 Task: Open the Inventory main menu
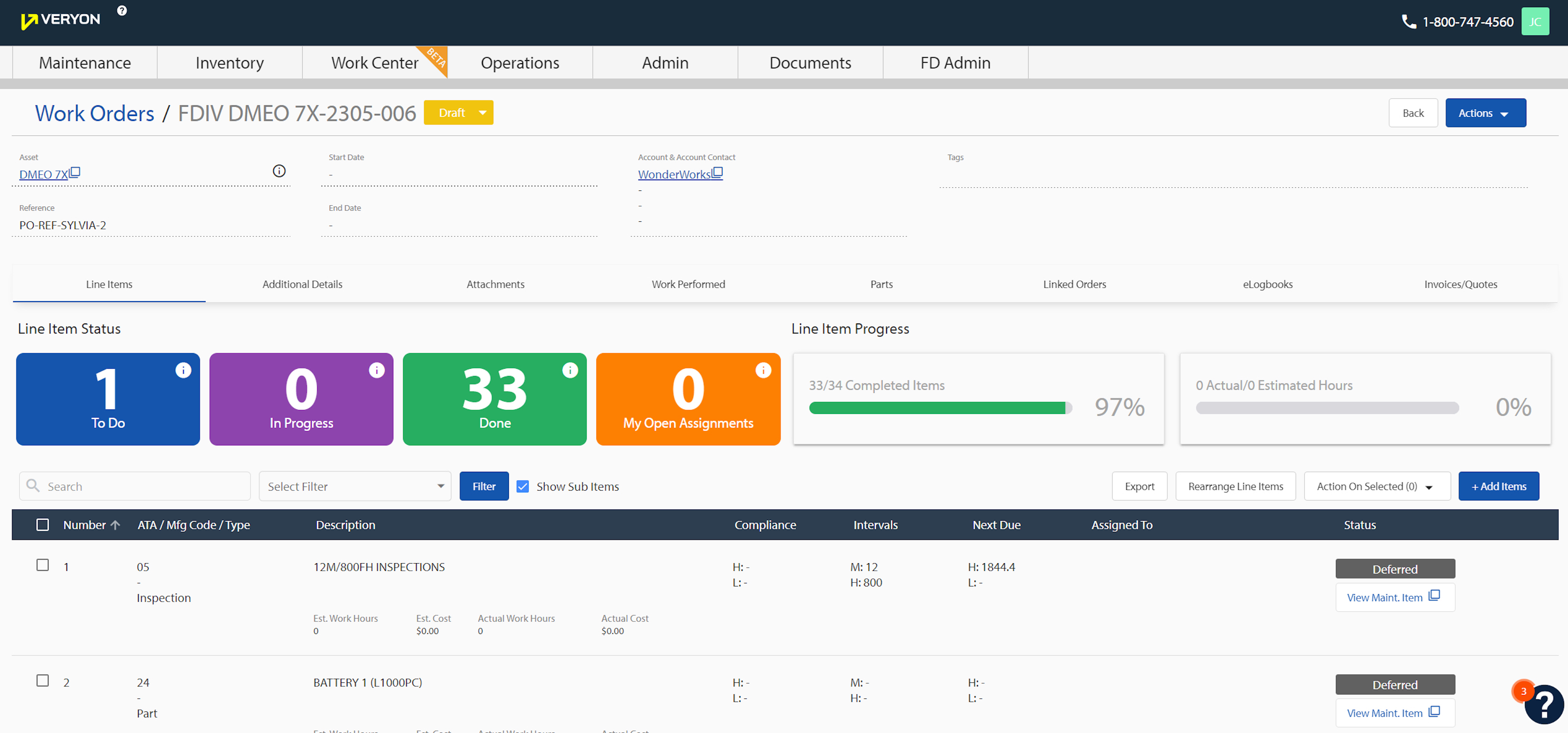[x=229, y=63]
